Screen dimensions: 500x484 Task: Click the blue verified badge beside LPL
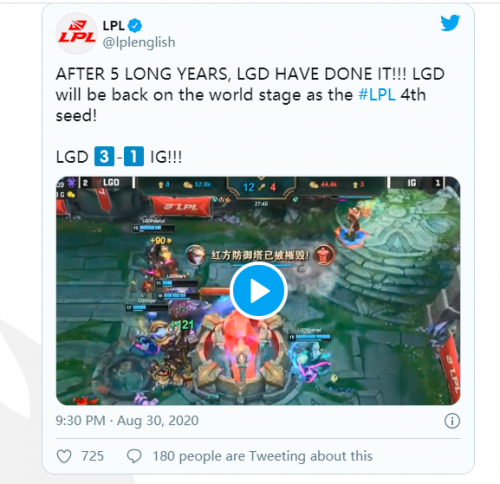[135, 26]
